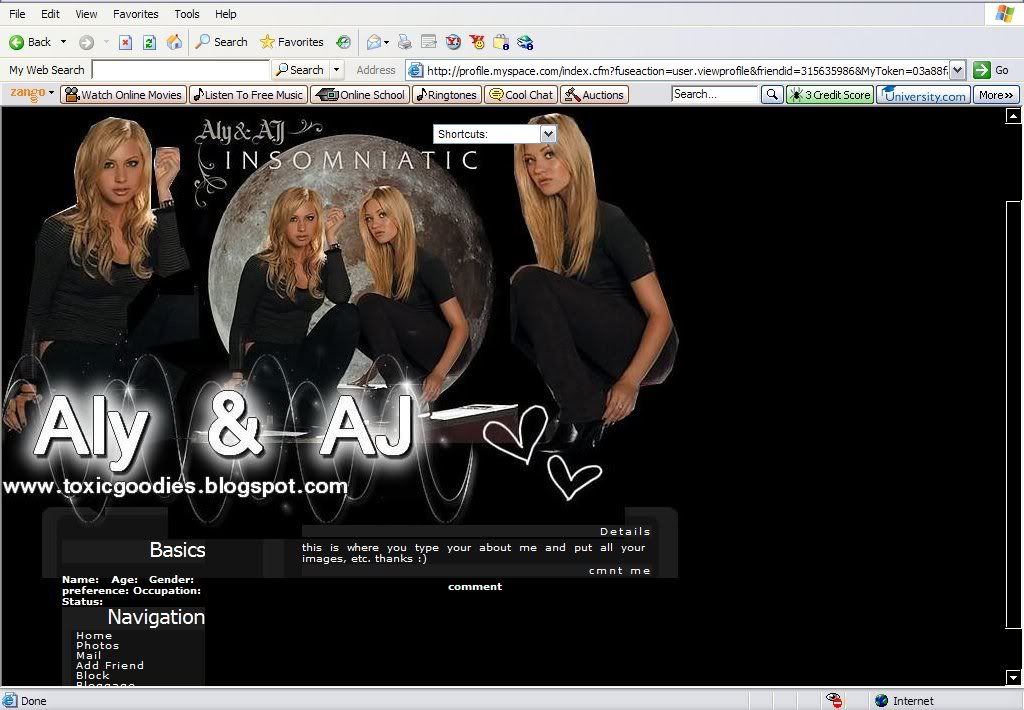Click Watch Online Movies button
The height and width of the screenshot is (710, 1024).
pyautogui.click(x=123, y=95)
